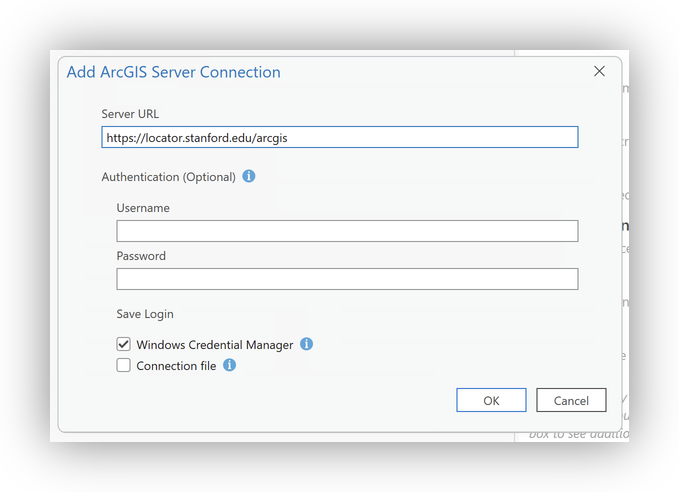Click the Connection file label text
Image resolution: width=679 pixels, height=492 pixels.
click(176, 366)
